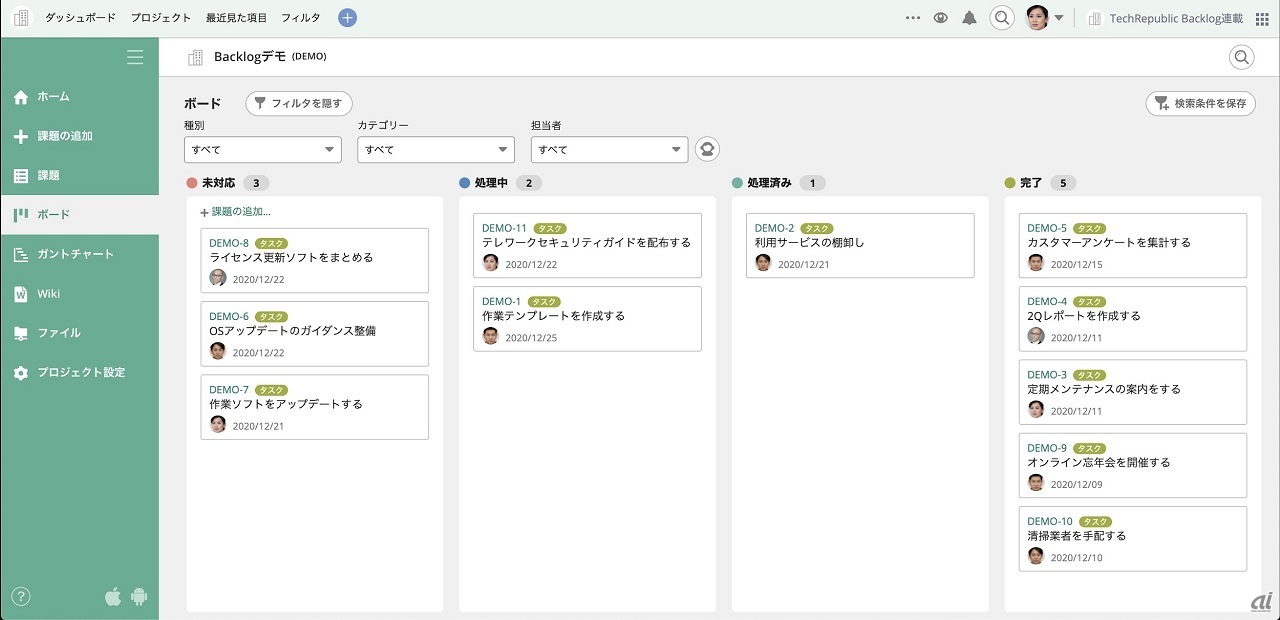This screenshot has width=1280, height=620.
Task: Open ガントチャート in the sidebar
Action: (76, 254)
